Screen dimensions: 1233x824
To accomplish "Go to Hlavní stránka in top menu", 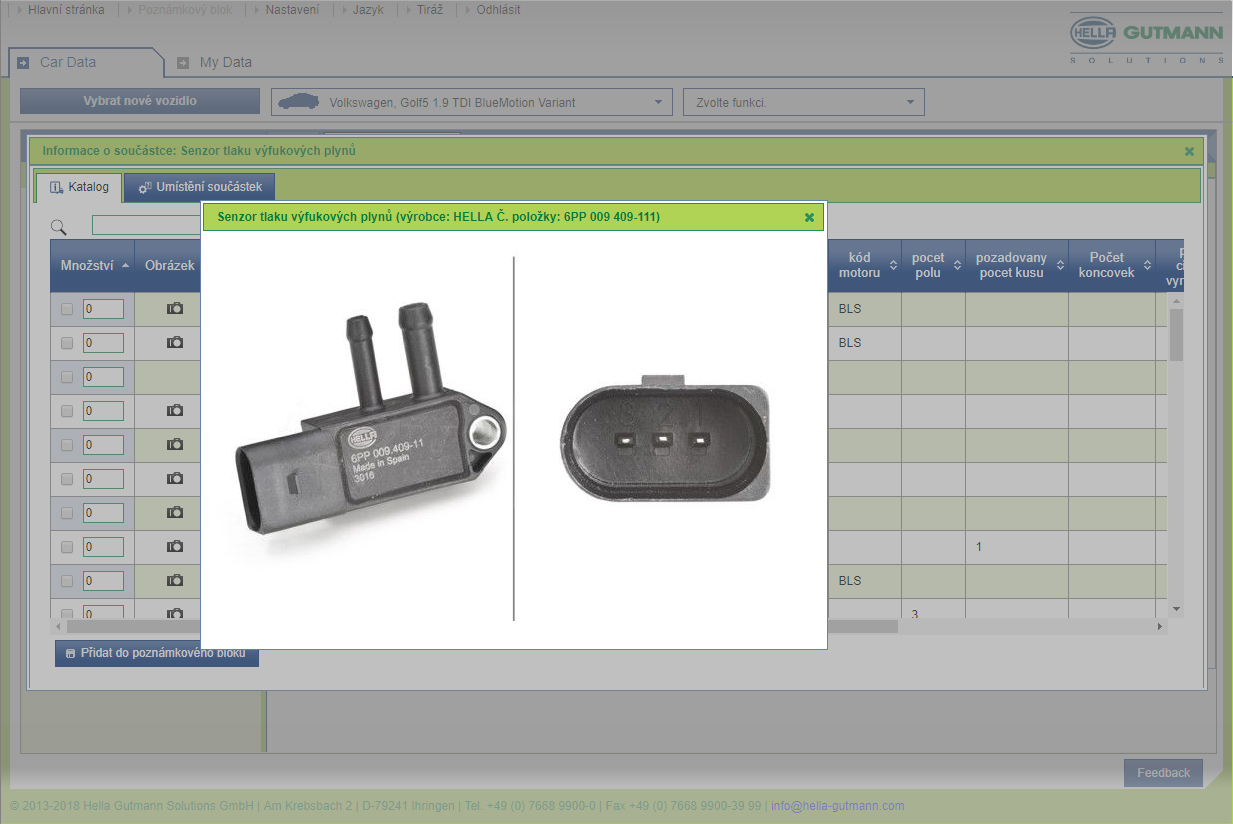I will click(66, 10).
